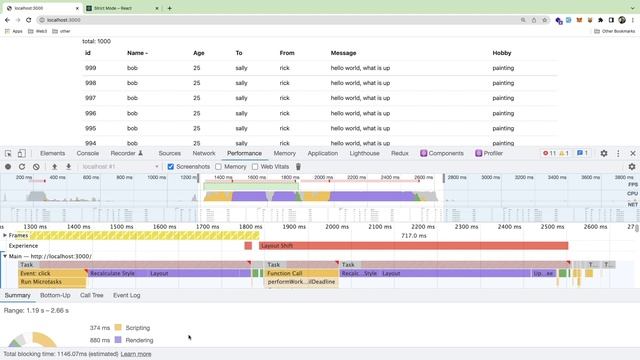Open the Application tab
The height and width of the screenshot is (360, 640).
tap(323, 153)
